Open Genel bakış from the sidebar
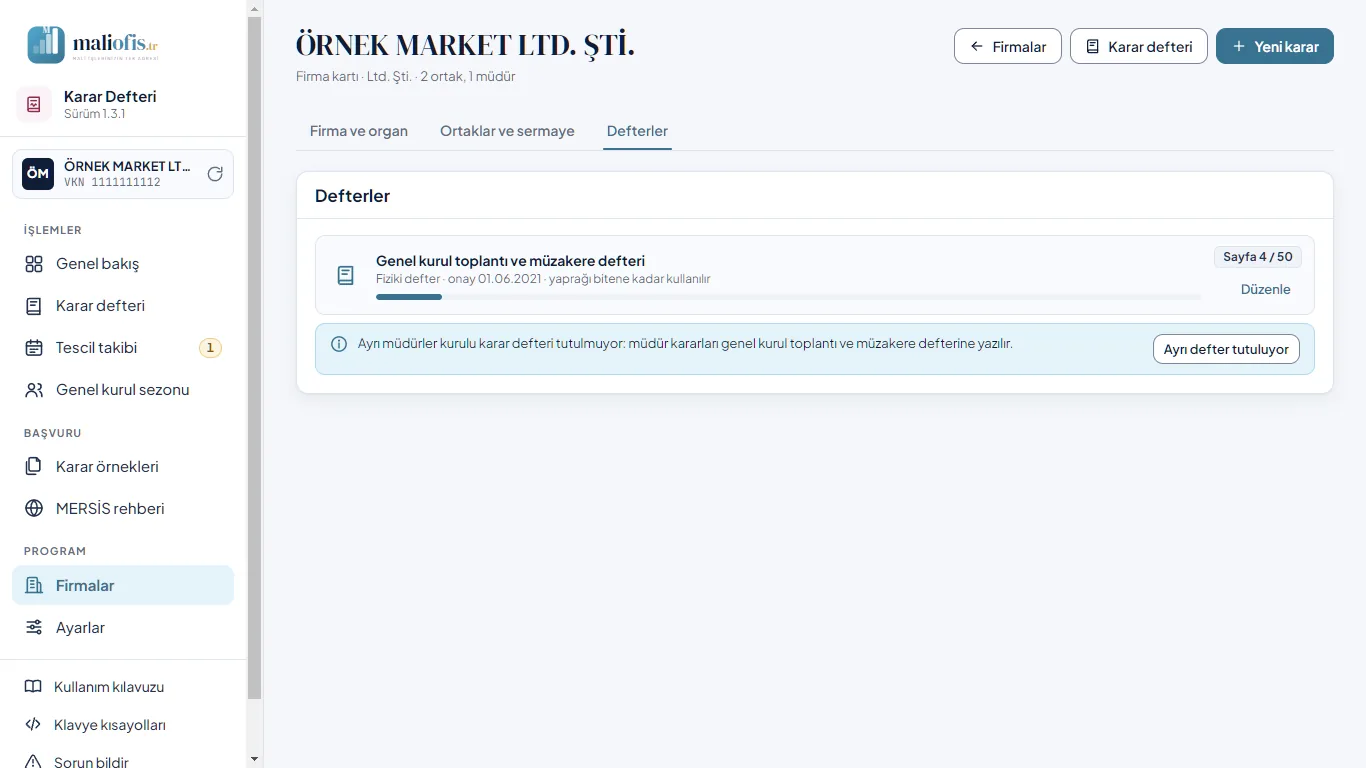Image resolution: width=1366 pixels, height=768 pixels. (123, 264)
